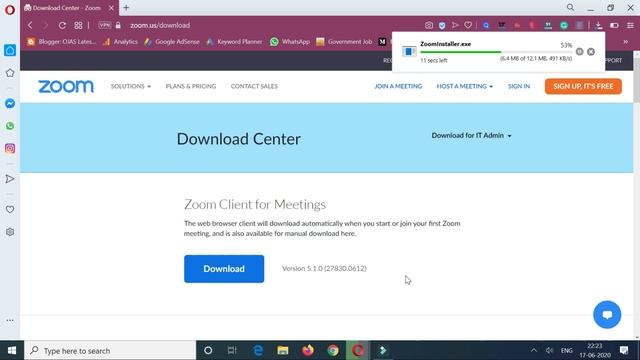This screenshot has height=360, width=640.
Task: Open sidebar bookmarks star icon
Action: (10, 73)
